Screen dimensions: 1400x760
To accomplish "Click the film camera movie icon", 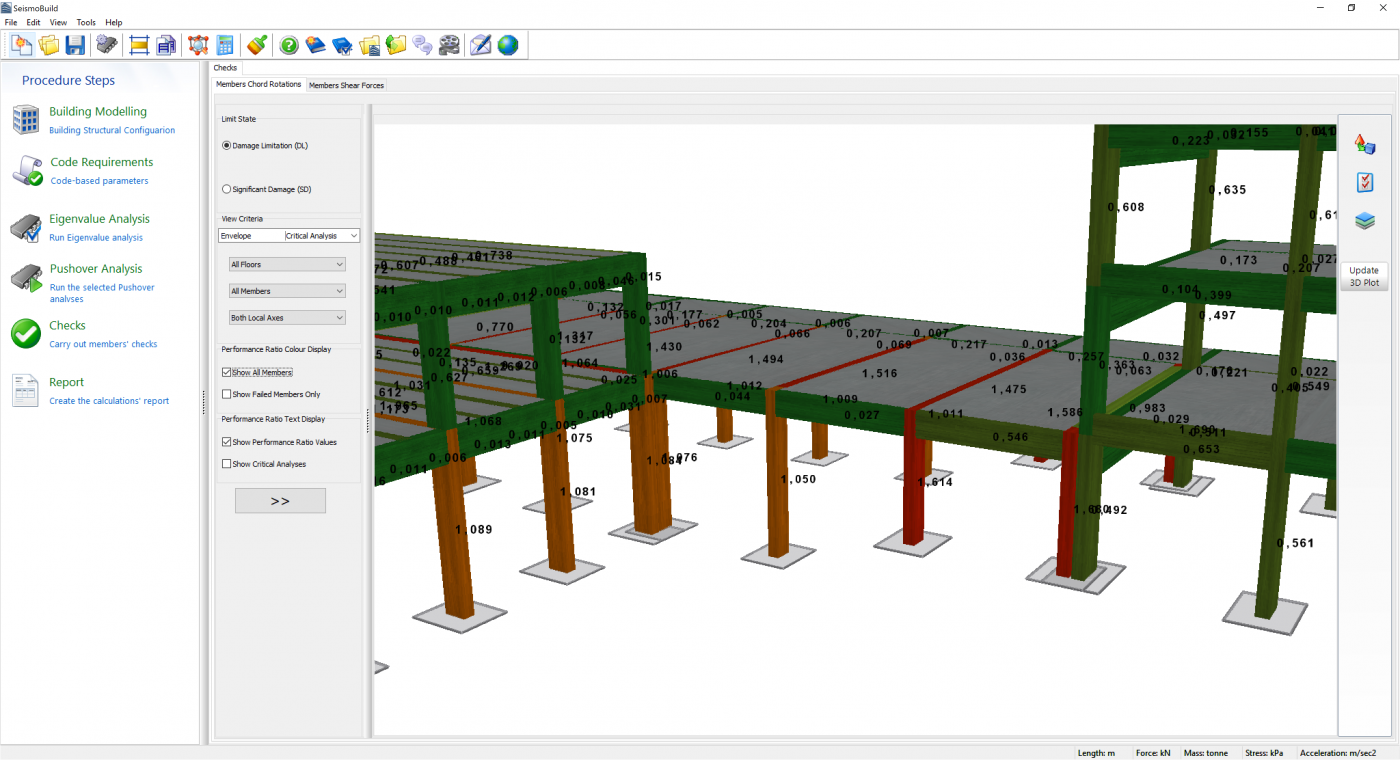I will (450, 45).
